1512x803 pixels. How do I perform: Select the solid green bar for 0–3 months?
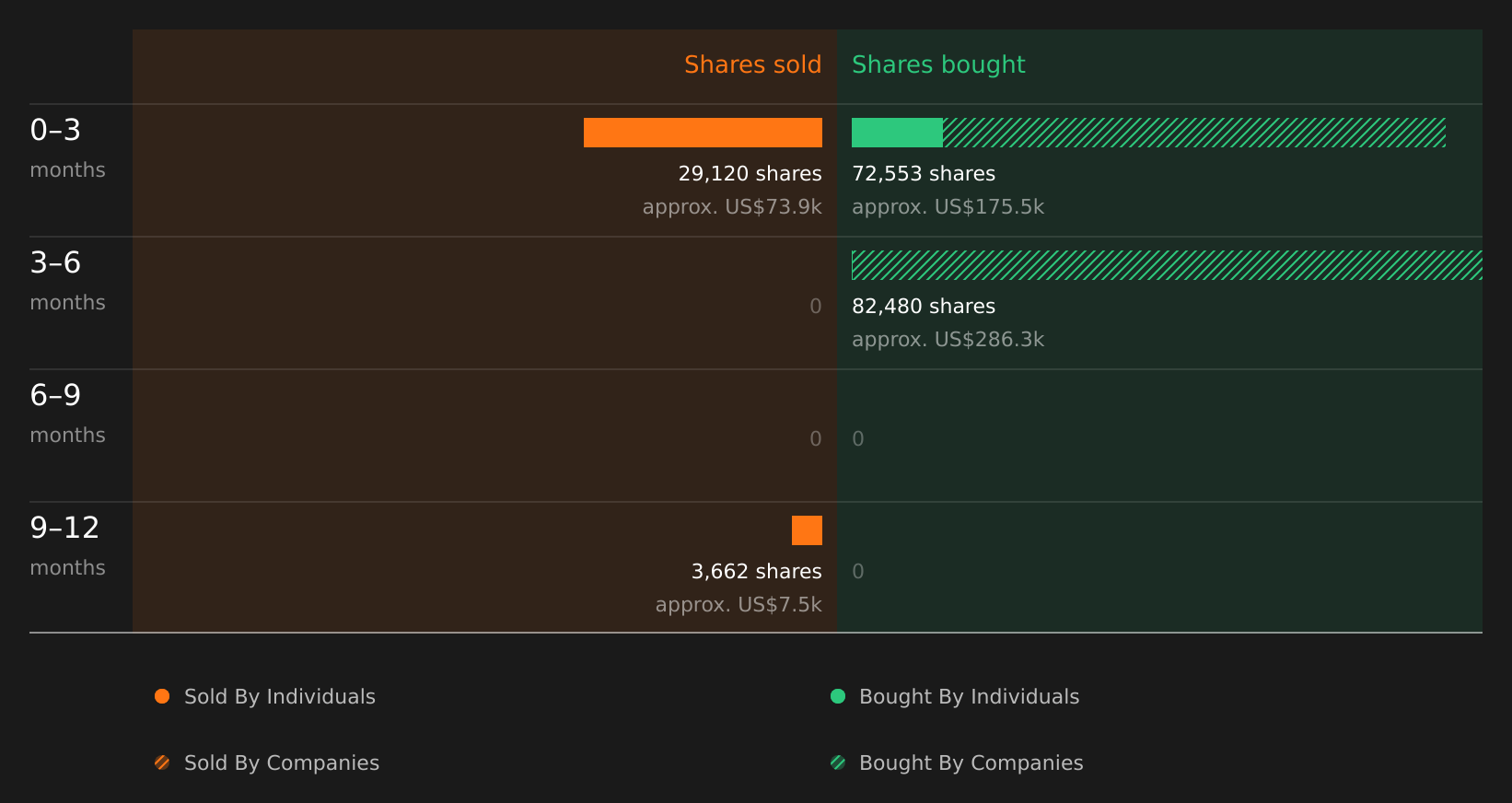[x=897, y=133]
